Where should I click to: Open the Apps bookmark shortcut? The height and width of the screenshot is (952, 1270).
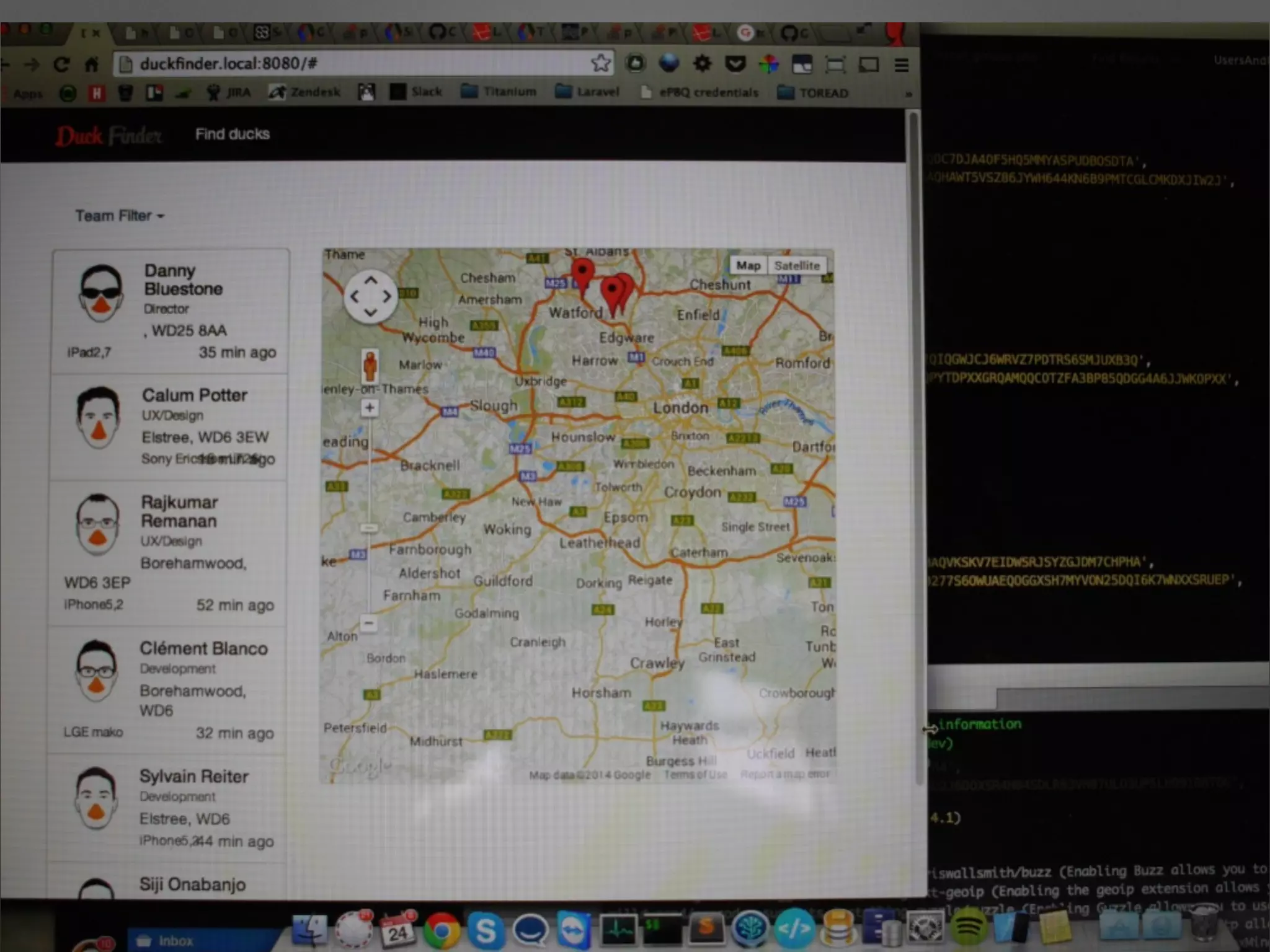24,94
